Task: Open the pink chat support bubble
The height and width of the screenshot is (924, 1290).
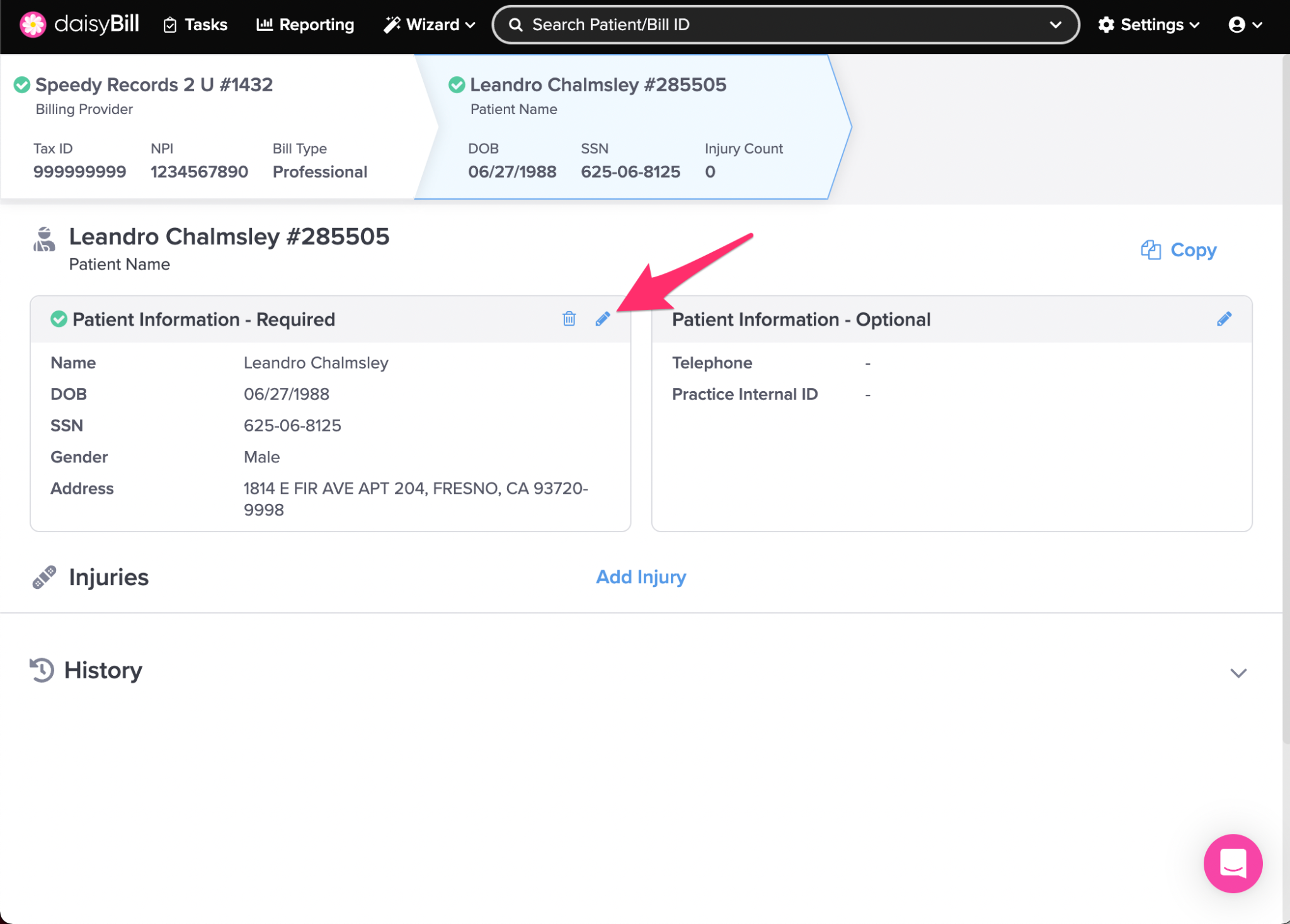Action: coord(1232,863)
